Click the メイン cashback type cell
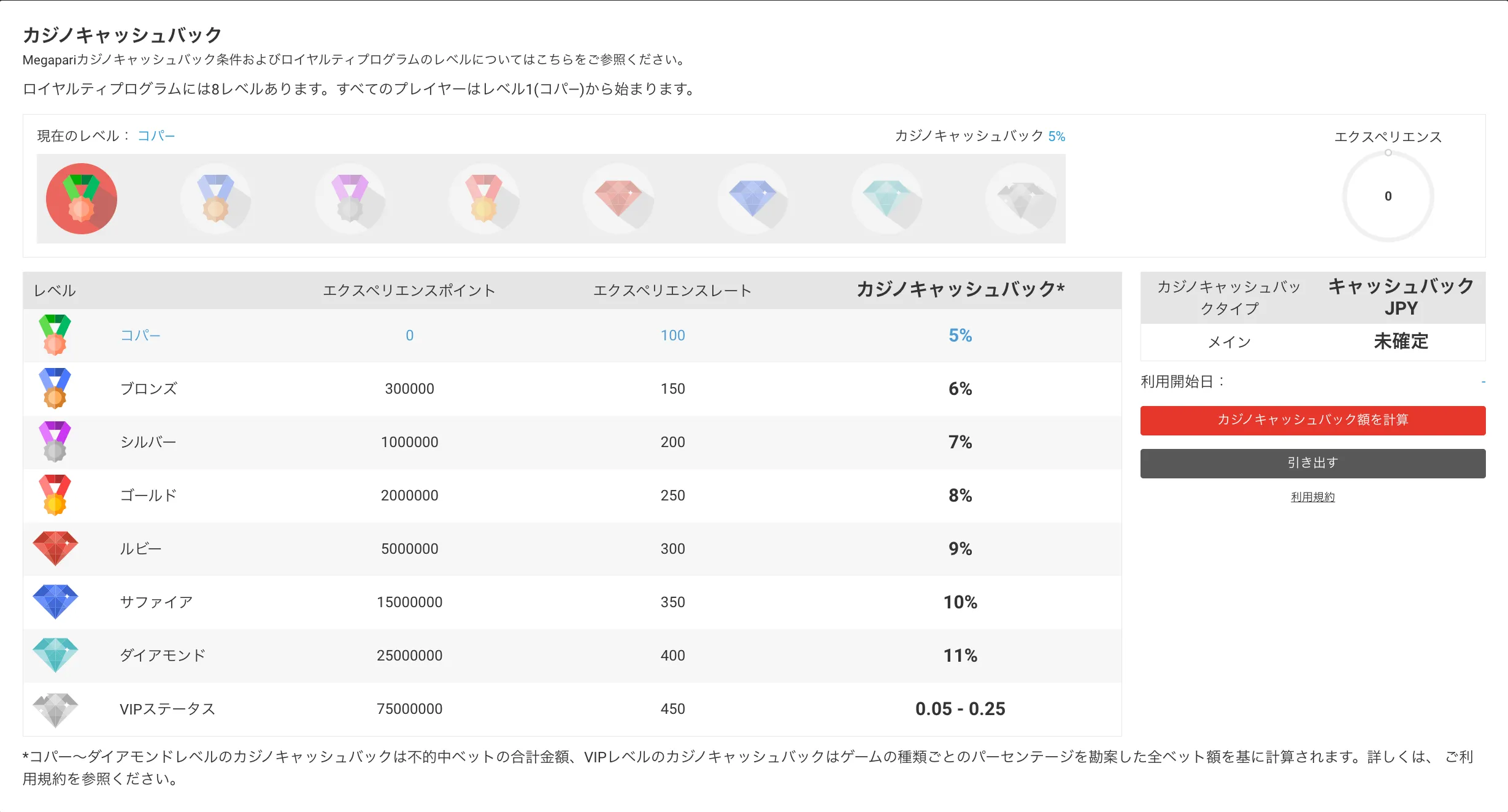Viewport: 1508px width, 812px height. tap(1229, 342)
